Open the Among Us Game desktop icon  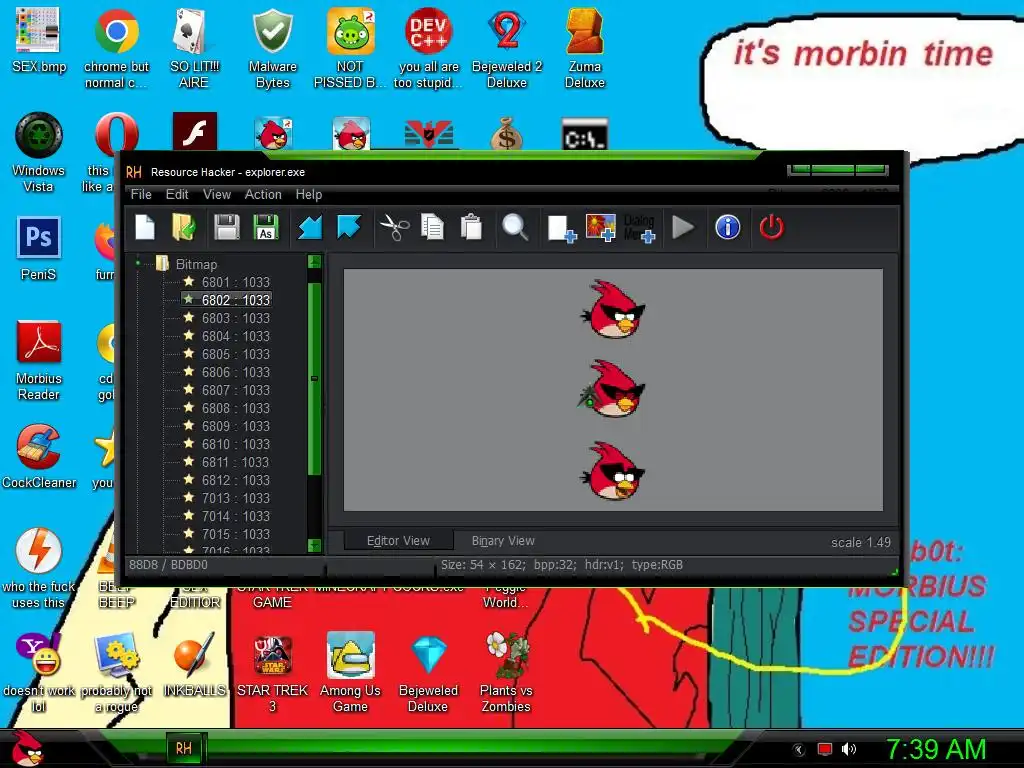(x=350, y=673)
